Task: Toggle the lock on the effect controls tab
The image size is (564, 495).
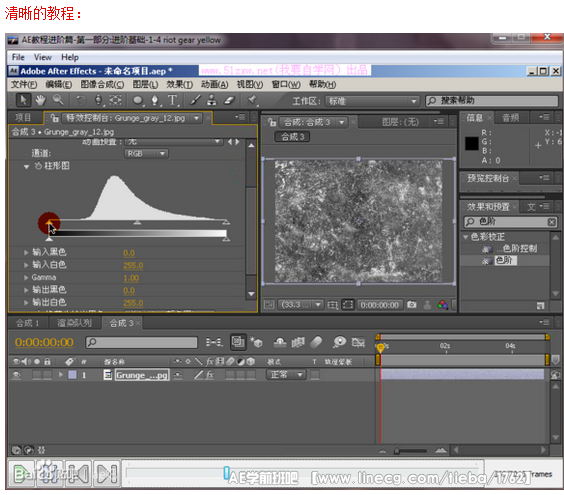Action: tap(54, 118)
